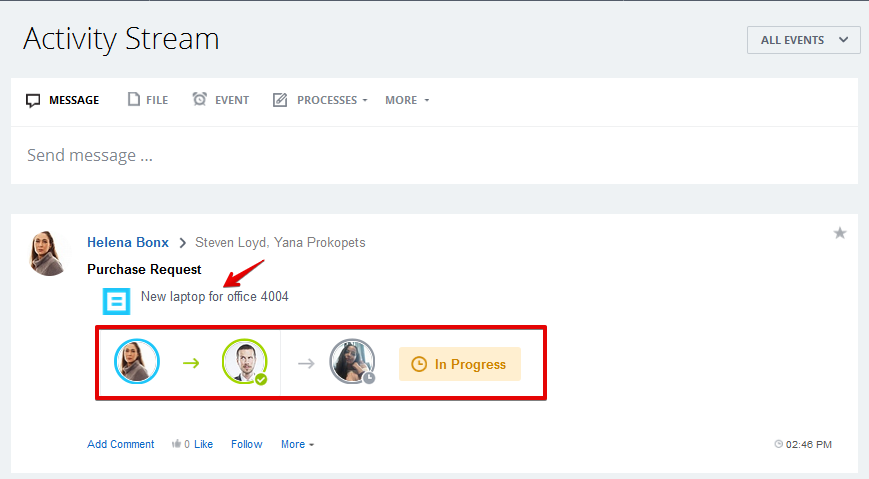This screenshot has width=869, height=479.
Task: Switch to the Event tab
Action: [x=221, y=100]
